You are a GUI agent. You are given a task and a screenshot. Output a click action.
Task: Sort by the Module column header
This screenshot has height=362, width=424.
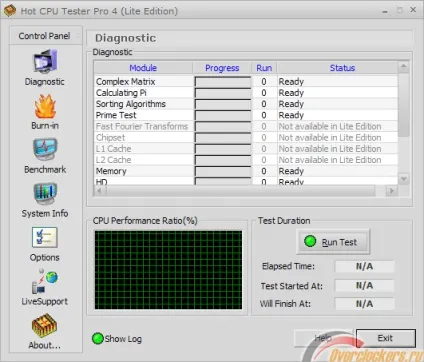click(143, 68)
